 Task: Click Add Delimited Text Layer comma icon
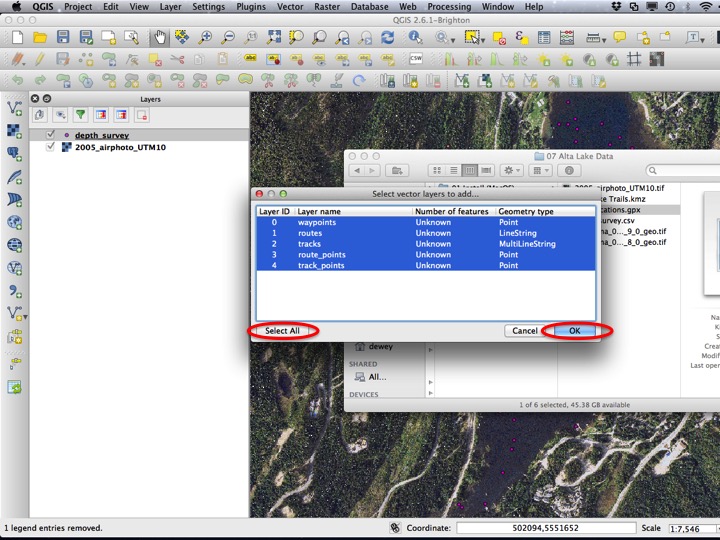click(x=15, y=291)
